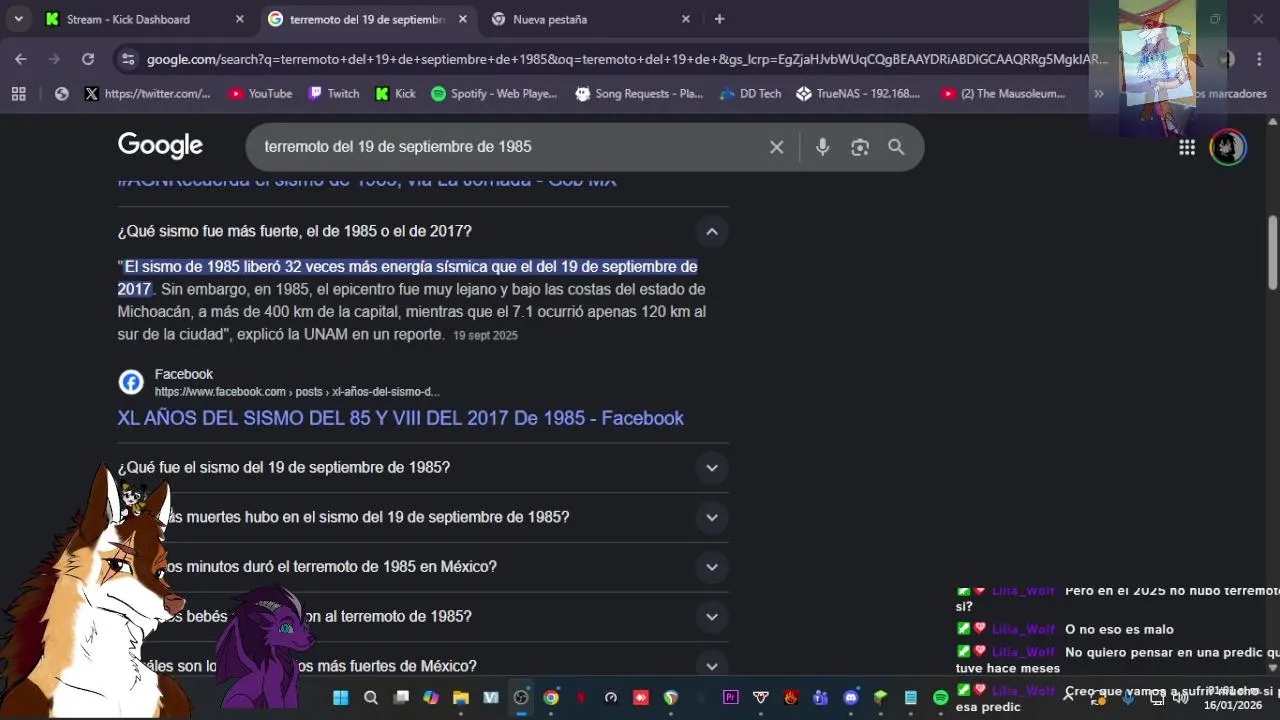Viewport: 1280px width, 720px height.
Task: Open the AGN Recuerda el sismo result link
Action: pyautogui.click(x=367, y=181)
